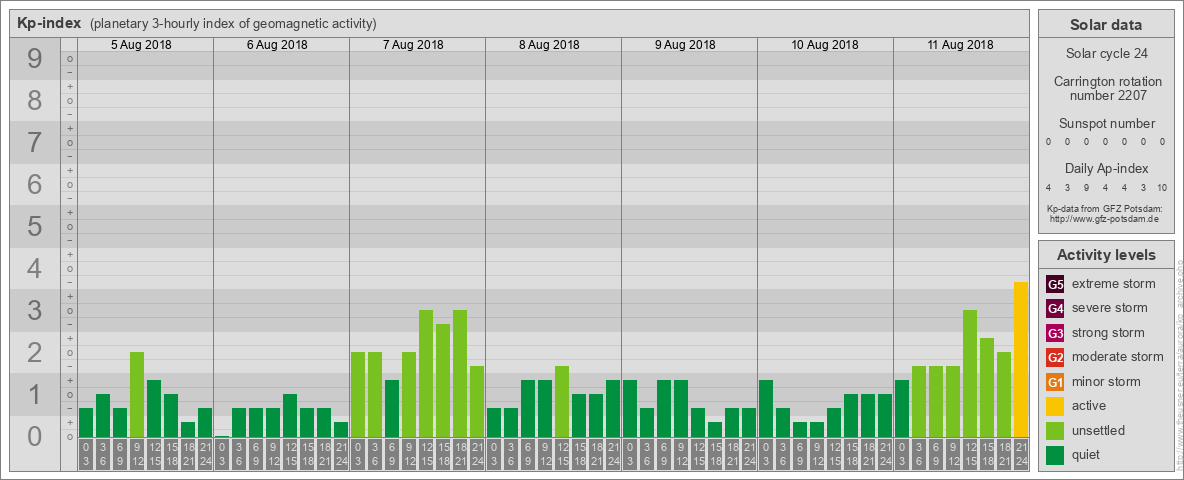The image size is (1184, 480).
Task: Open the http://www.gfz-potsdam.de link
Action: coord(1106,219)
